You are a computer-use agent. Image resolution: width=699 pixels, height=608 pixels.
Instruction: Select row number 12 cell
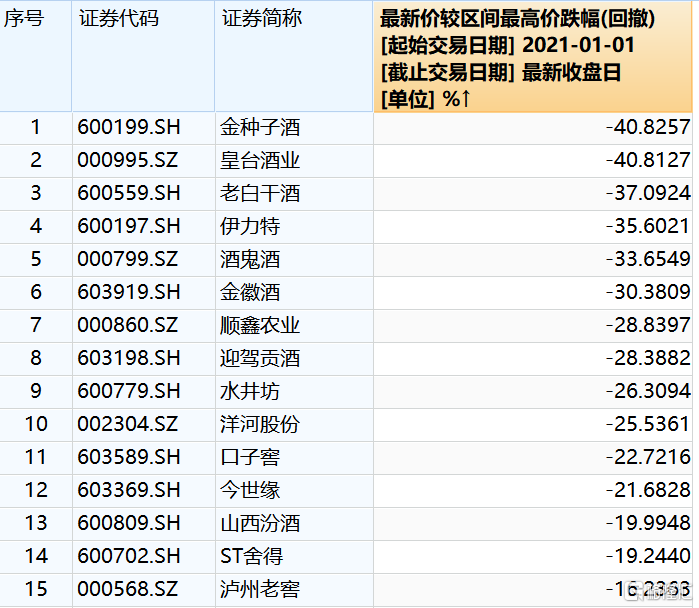[x=36, y=490]
